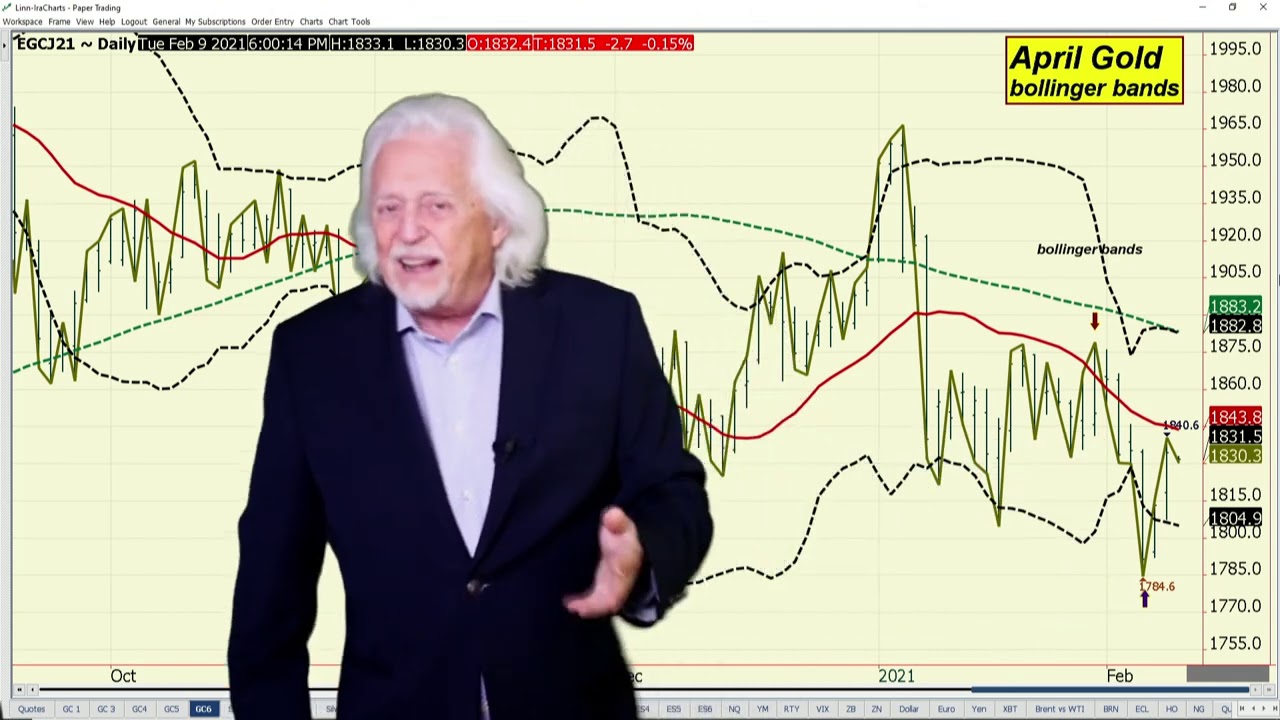Viewport: 1280px width, 720px height.
Task: Switch to the Yen tab
Action: 979,709
